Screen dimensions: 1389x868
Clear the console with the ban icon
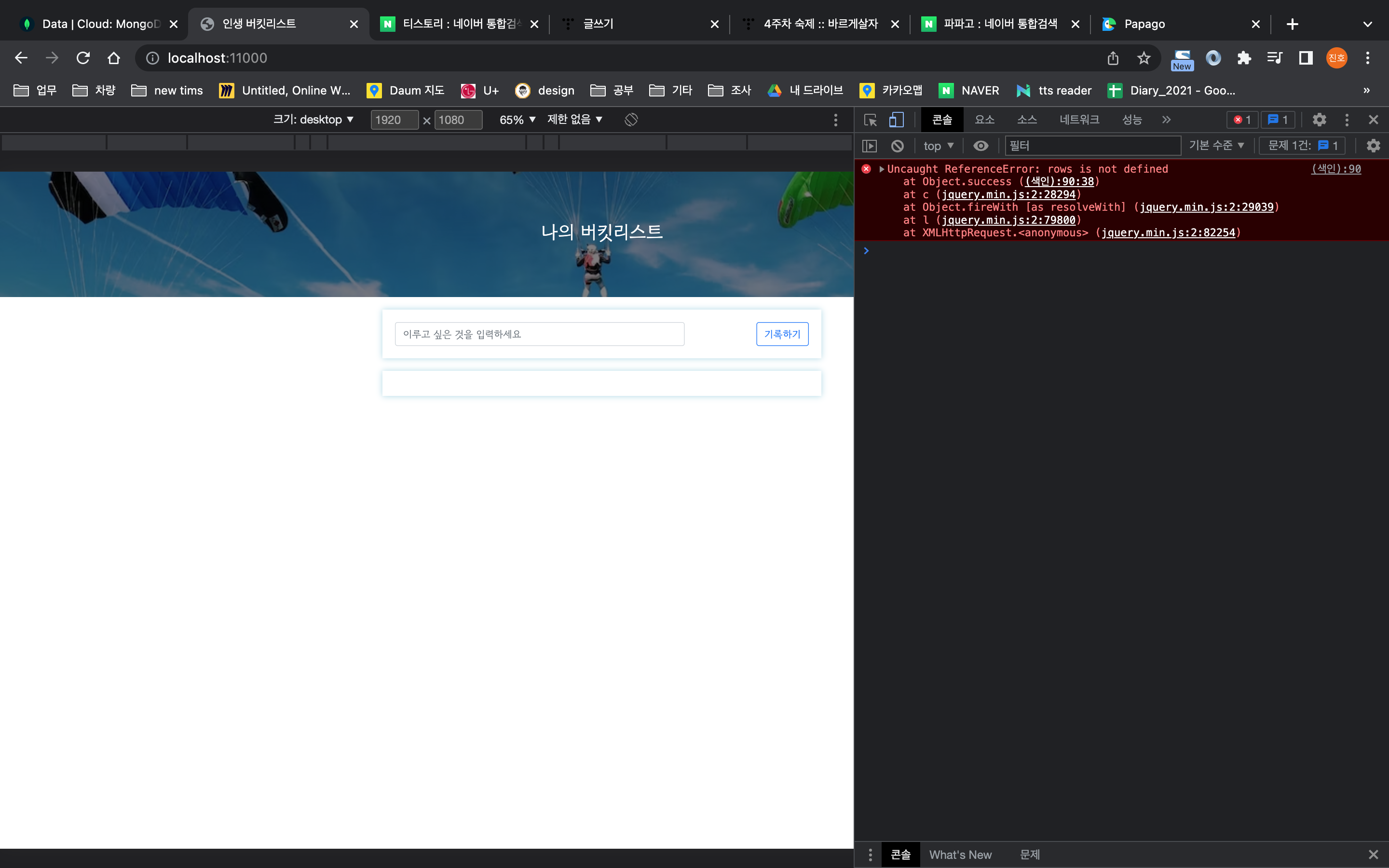898,146
